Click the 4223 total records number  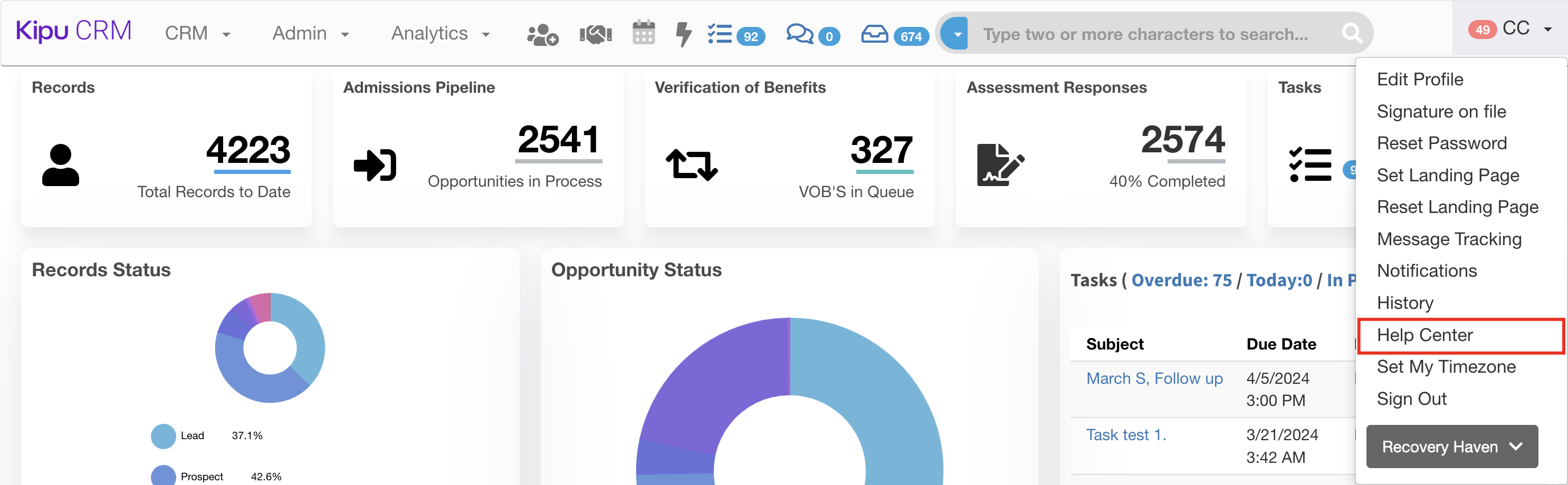248,150
